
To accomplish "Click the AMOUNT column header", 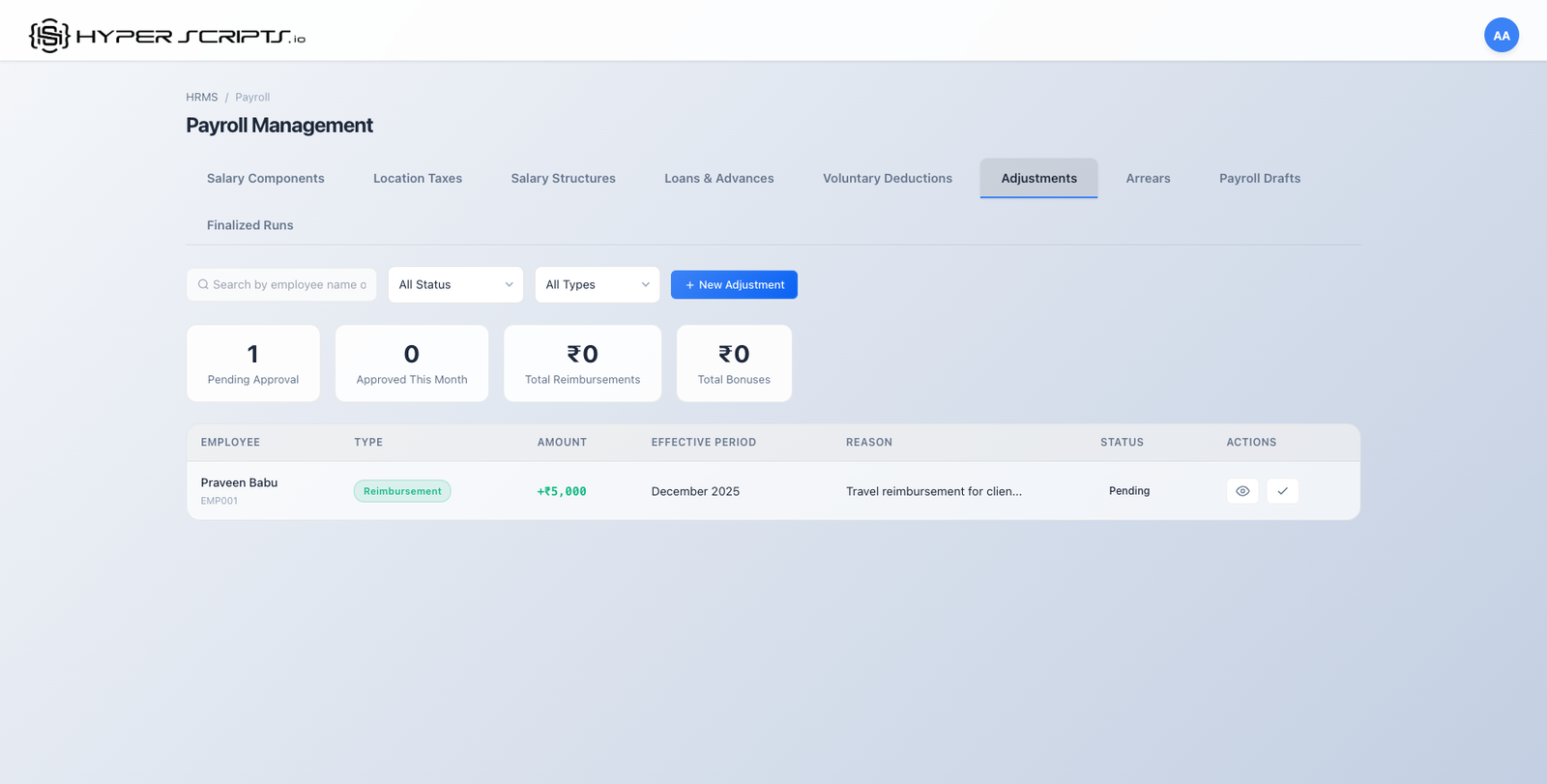I will click(562, 443).
